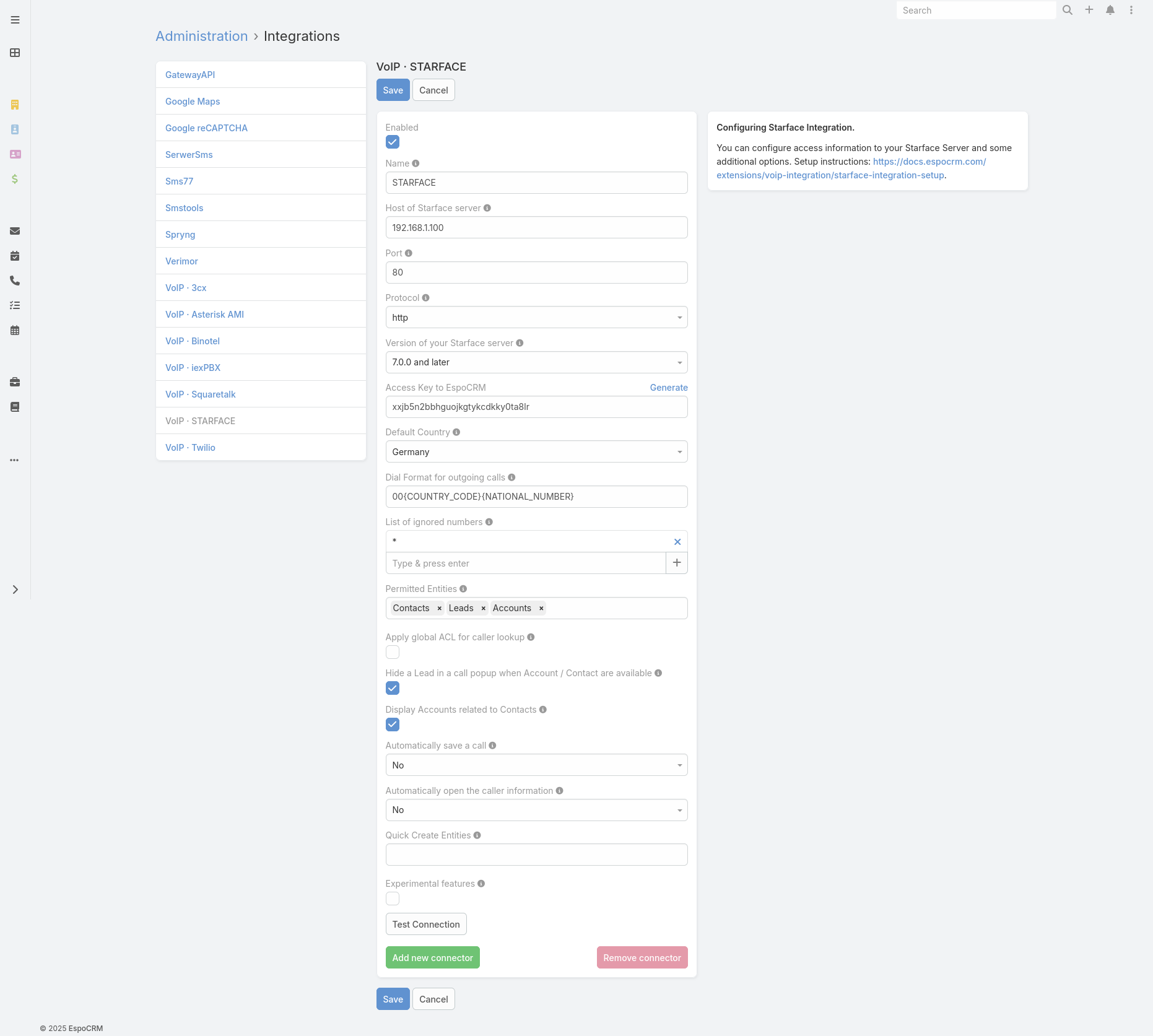
Task: Open the Opportunities dollar icon
Action: pos(14,180)
